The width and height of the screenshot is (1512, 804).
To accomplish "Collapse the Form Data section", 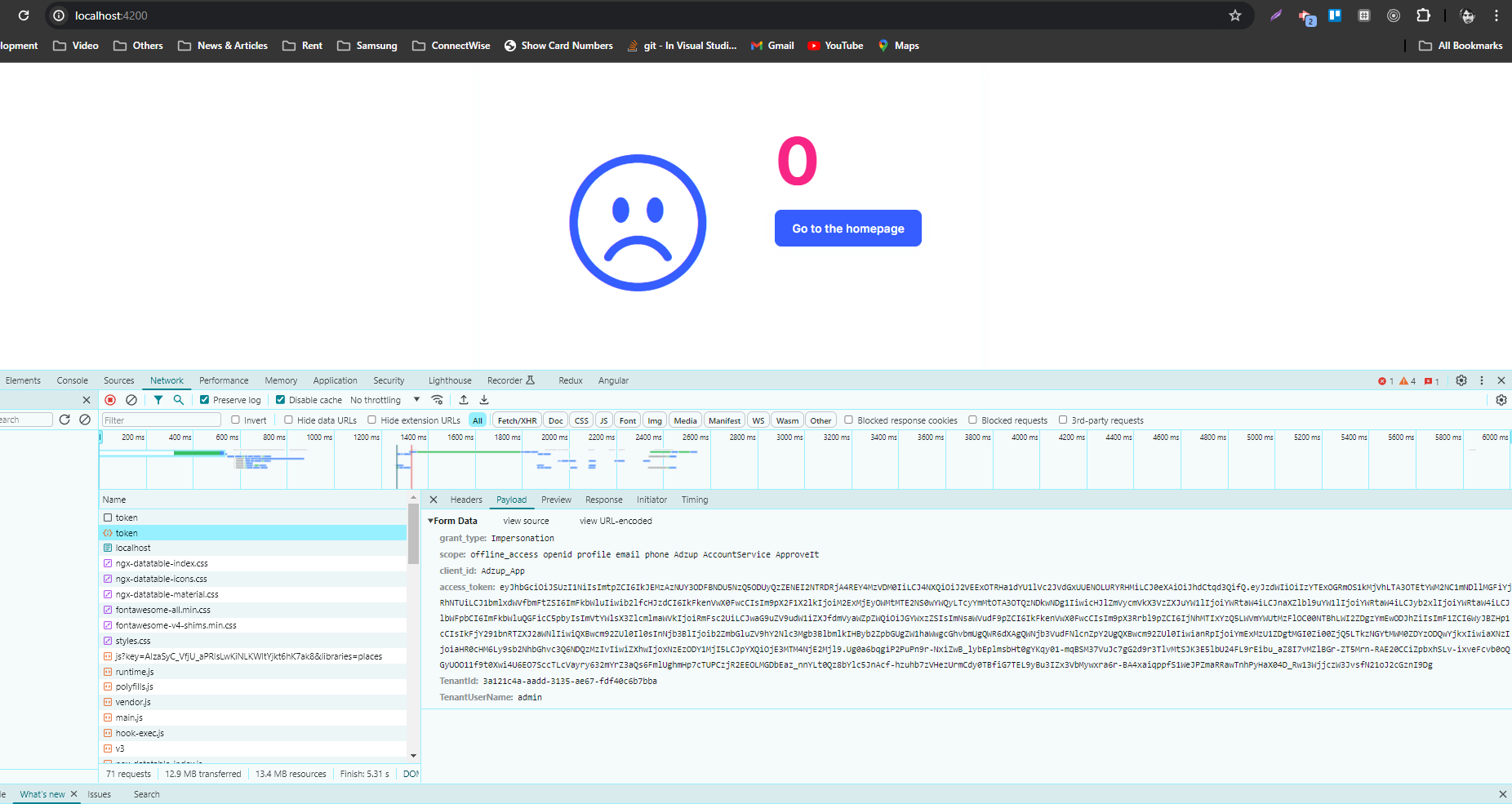I will click(431, 521).
